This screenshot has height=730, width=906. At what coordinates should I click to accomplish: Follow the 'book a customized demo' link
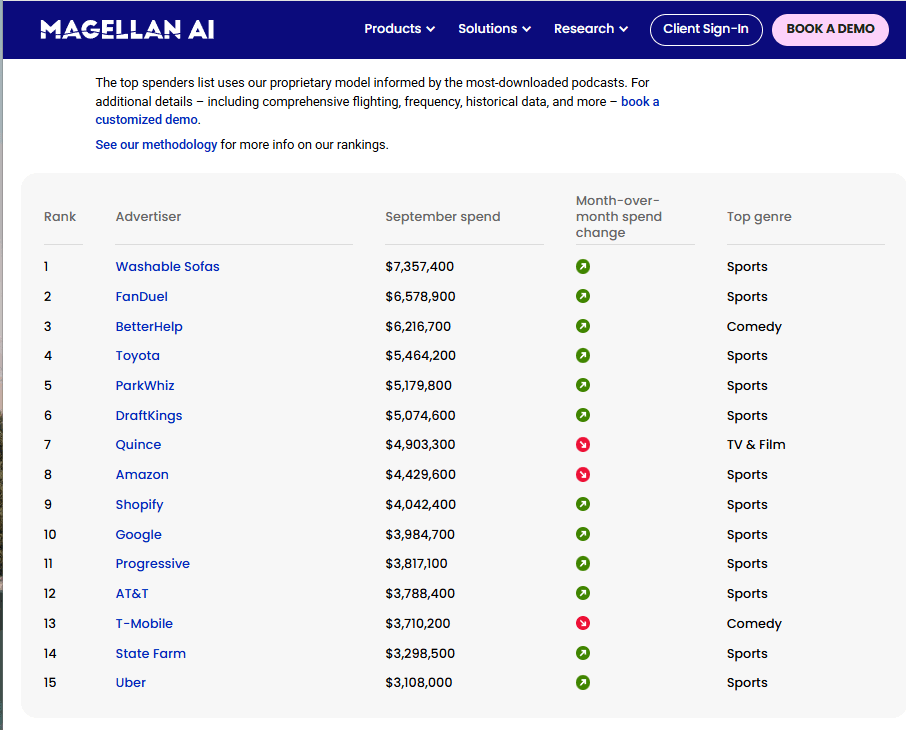(147, 120)
